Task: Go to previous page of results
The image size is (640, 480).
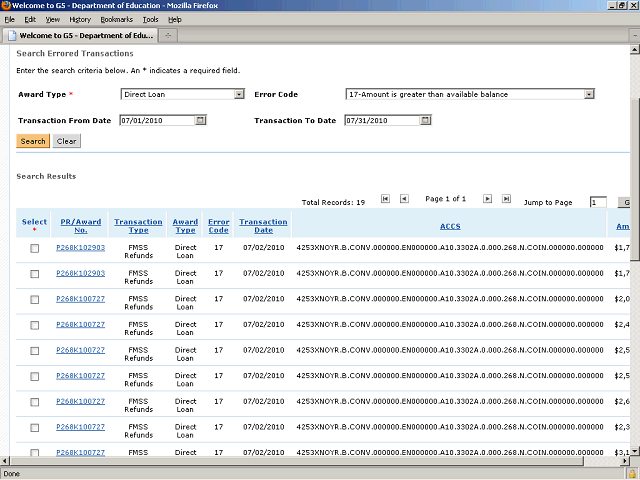Action: click(404, 199)
